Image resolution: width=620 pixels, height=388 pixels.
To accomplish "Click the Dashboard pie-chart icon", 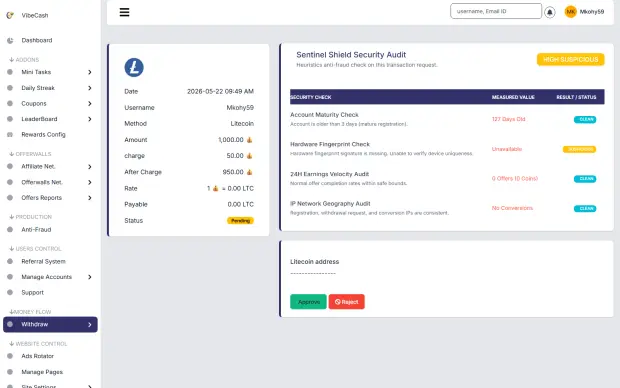I will (x=10, y=40).
